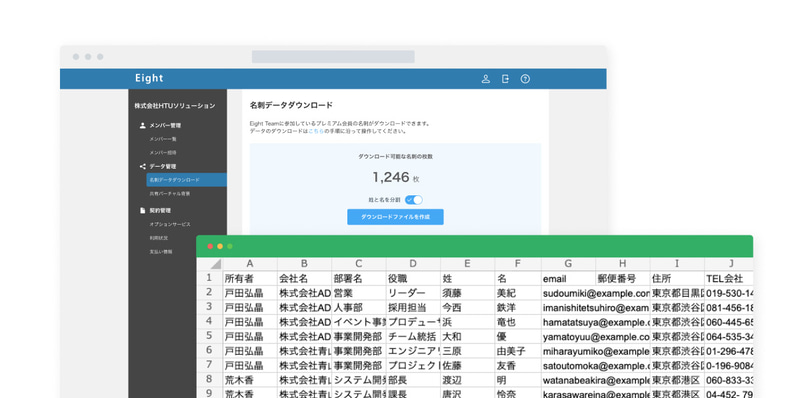The height and width of the screenshot is (398, 800).
Task: Click the cell containing 友香
Action: 518,365
